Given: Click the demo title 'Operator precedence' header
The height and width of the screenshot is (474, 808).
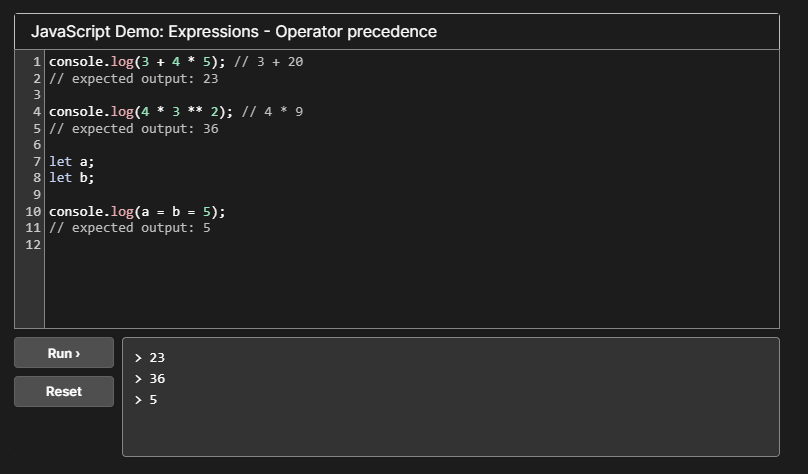Looking at the screenshot, I should coord(233,31).
